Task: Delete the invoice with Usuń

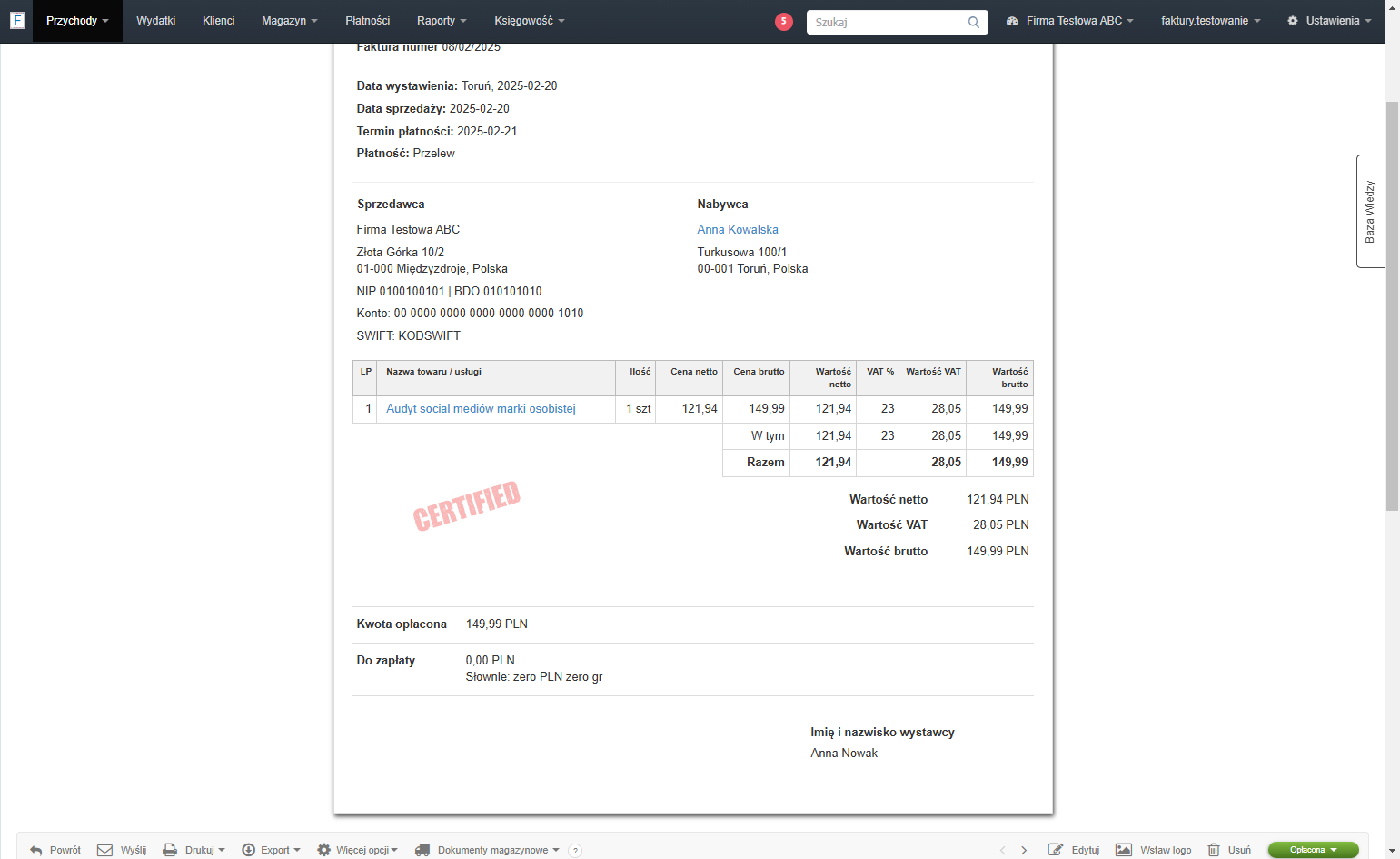Action: tap(1229, 850)
